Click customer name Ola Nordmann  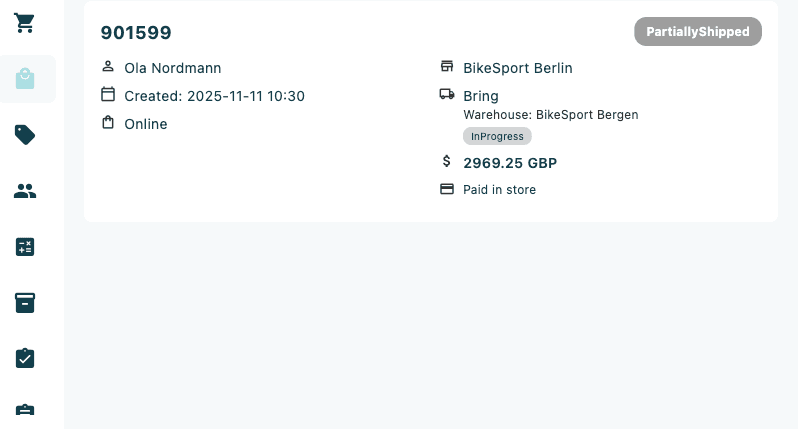click(x=173, y=68)
